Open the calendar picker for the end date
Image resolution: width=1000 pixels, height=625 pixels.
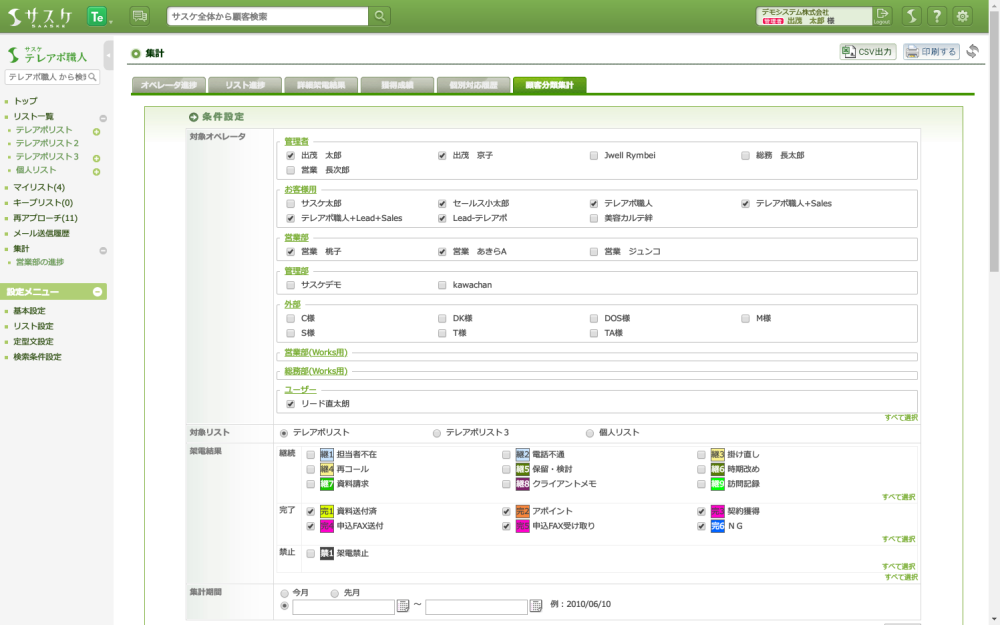(x=536, y=606)
